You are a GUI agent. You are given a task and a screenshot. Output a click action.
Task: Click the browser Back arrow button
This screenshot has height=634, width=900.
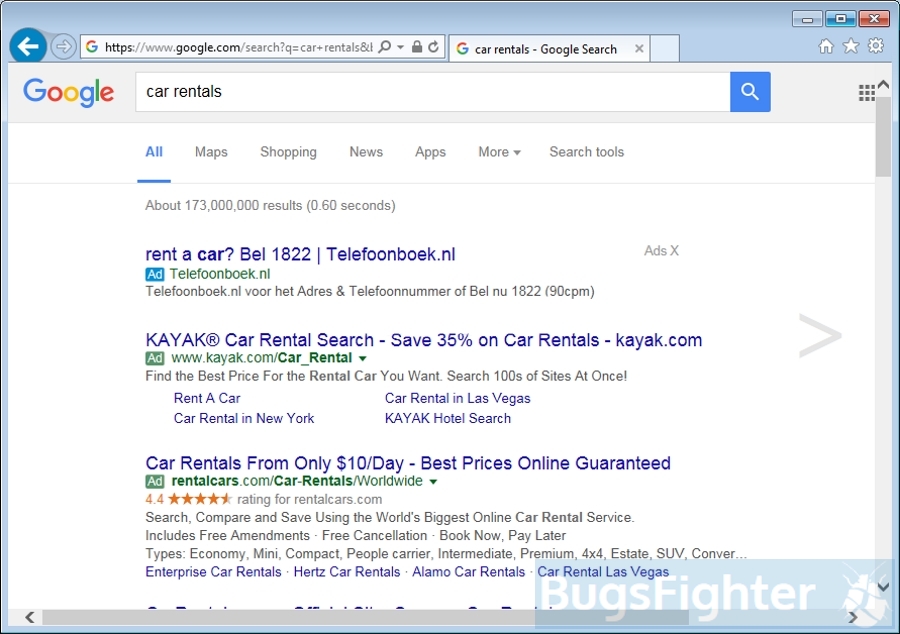tap(28, 46)
